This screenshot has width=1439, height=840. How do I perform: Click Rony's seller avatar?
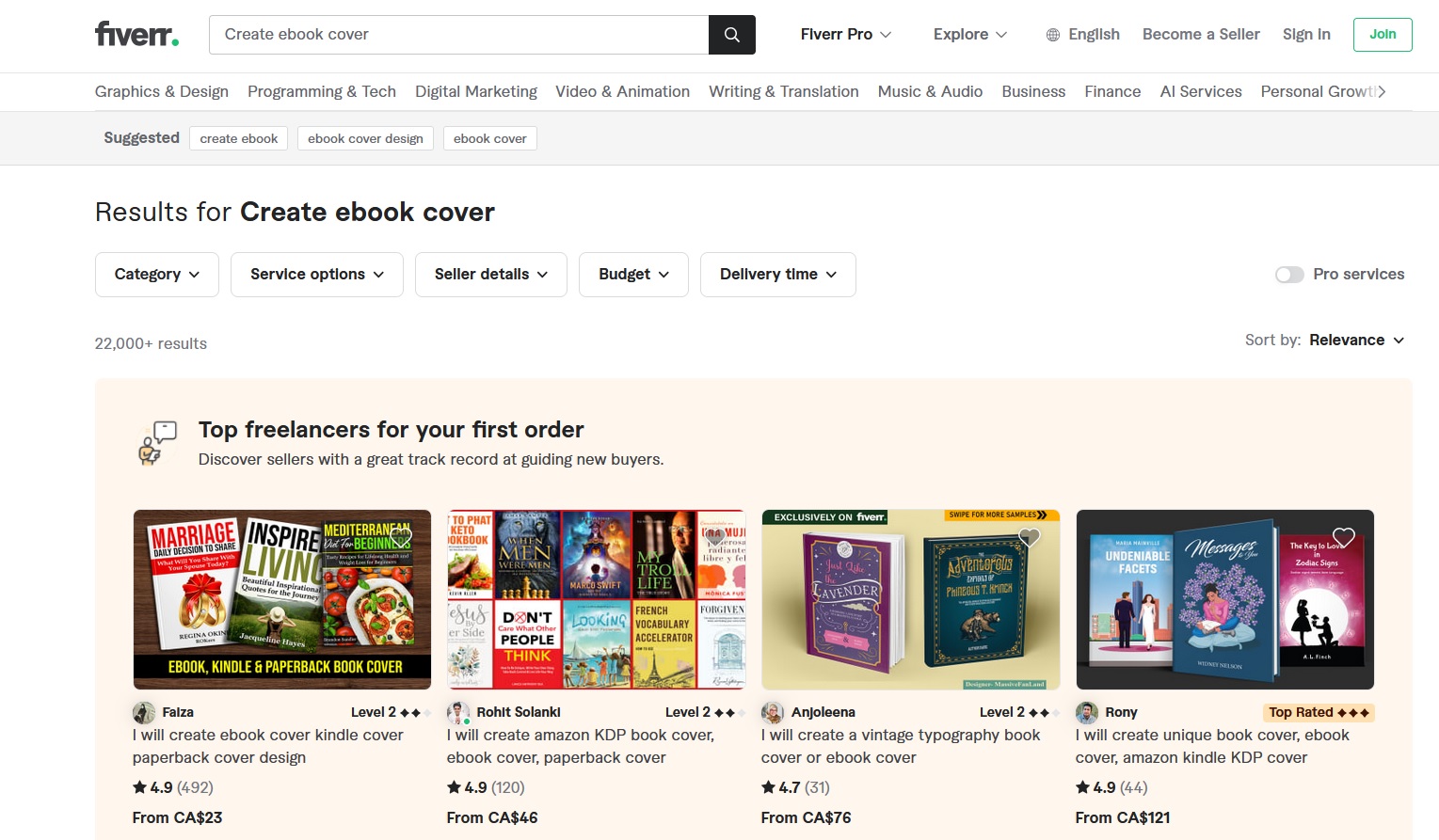pos(1087,713)
